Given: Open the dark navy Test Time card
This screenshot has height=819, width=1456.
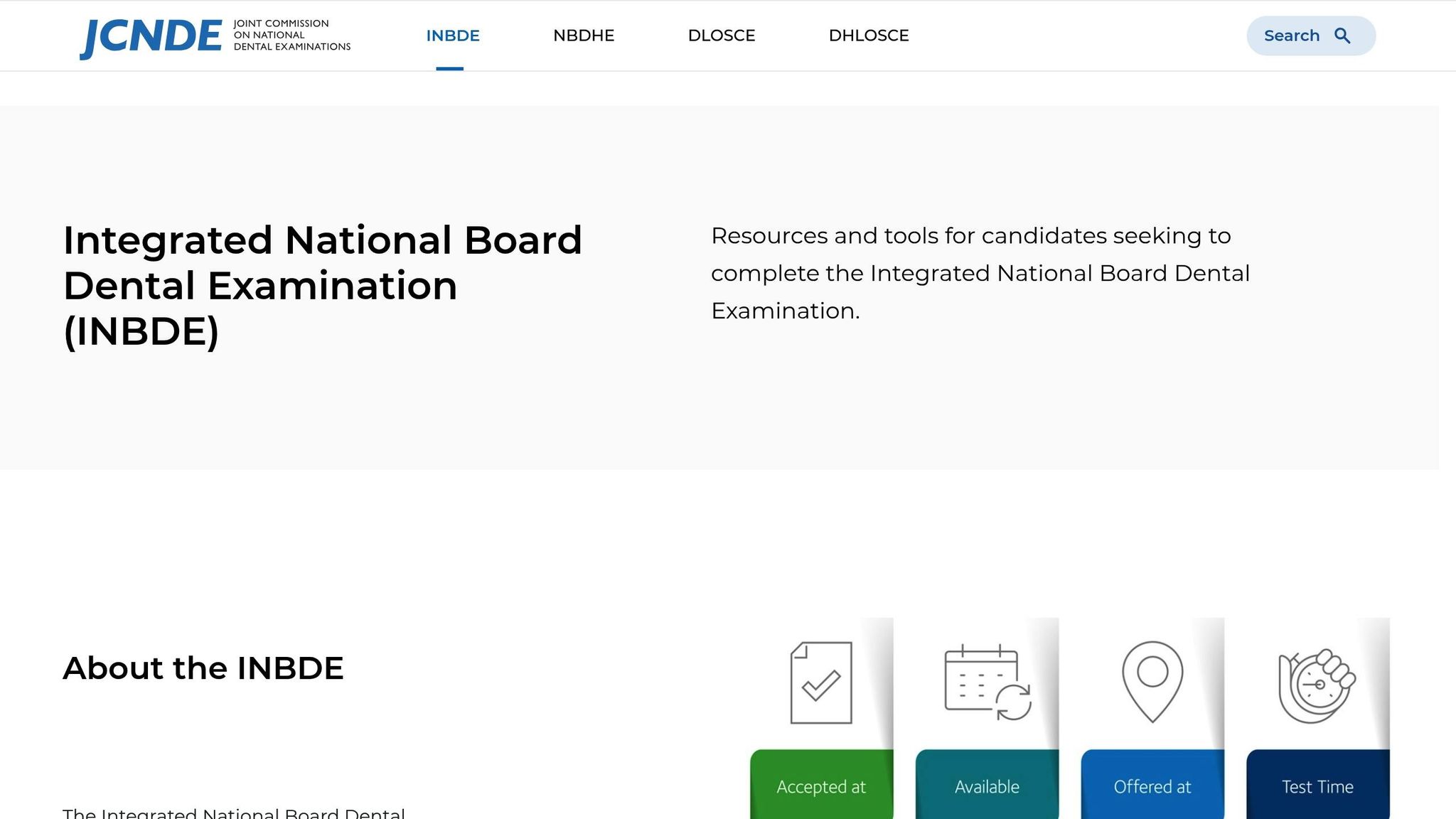Looking at the screenshot, I should (x=1318, y=784).
